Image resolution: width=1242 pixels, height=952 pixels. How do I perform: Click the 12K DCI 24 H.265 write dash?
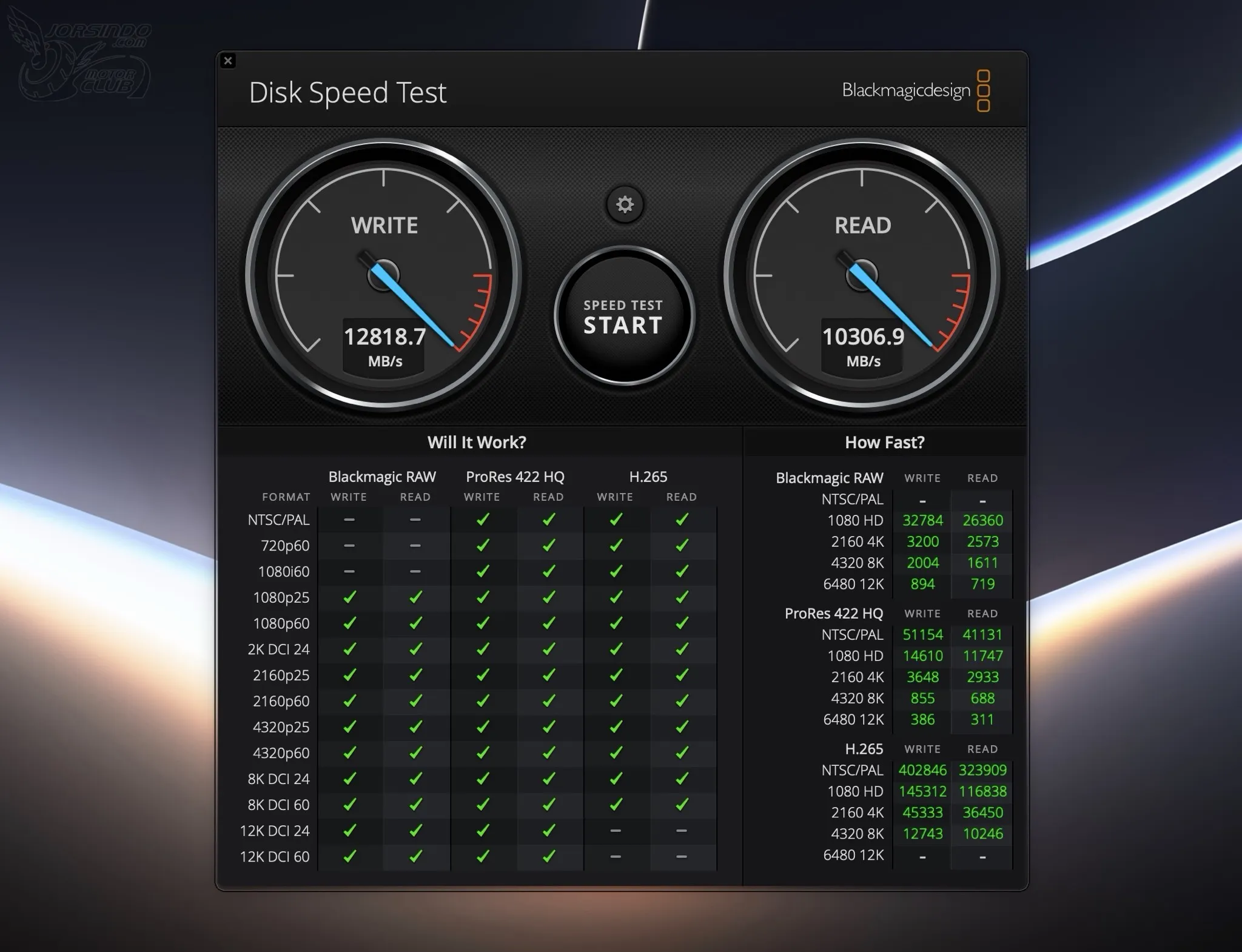[x=616, y=831]
